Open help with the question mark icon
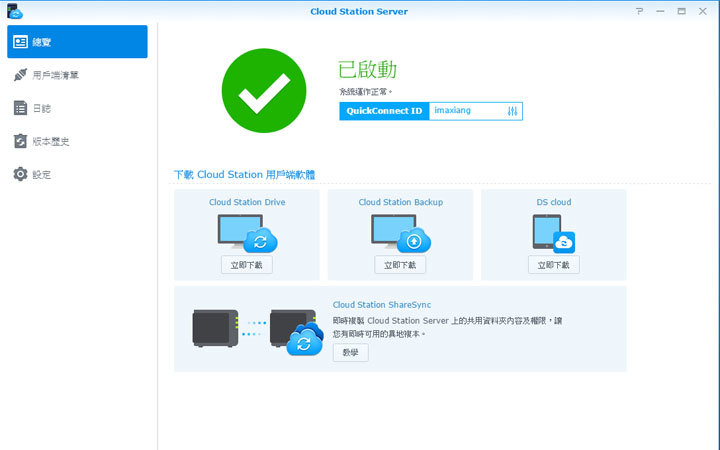 tap(639, 11)
